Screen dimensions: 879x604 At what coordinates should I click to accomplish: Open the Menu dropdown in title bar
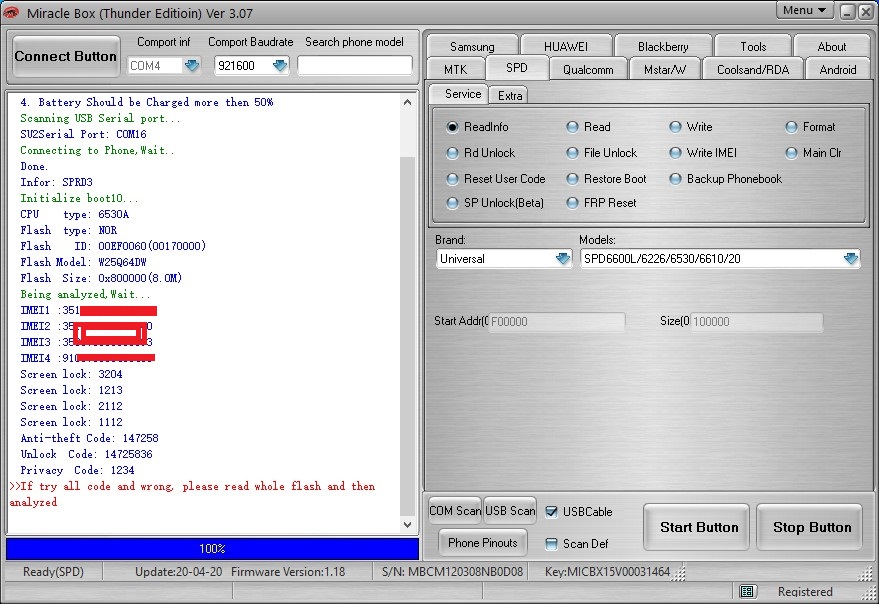(804, 10)
